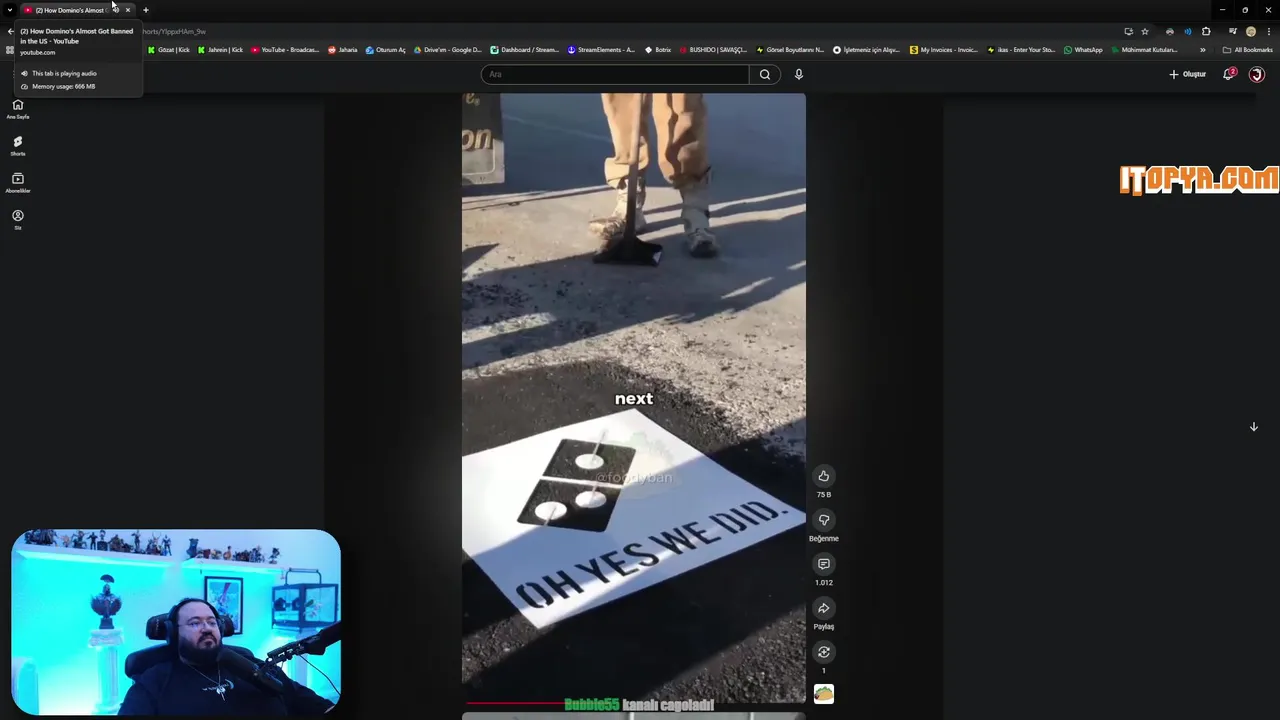This screenshot has width=1280, height=720.
Task: Start voice search with microphone
Action: 798,74
